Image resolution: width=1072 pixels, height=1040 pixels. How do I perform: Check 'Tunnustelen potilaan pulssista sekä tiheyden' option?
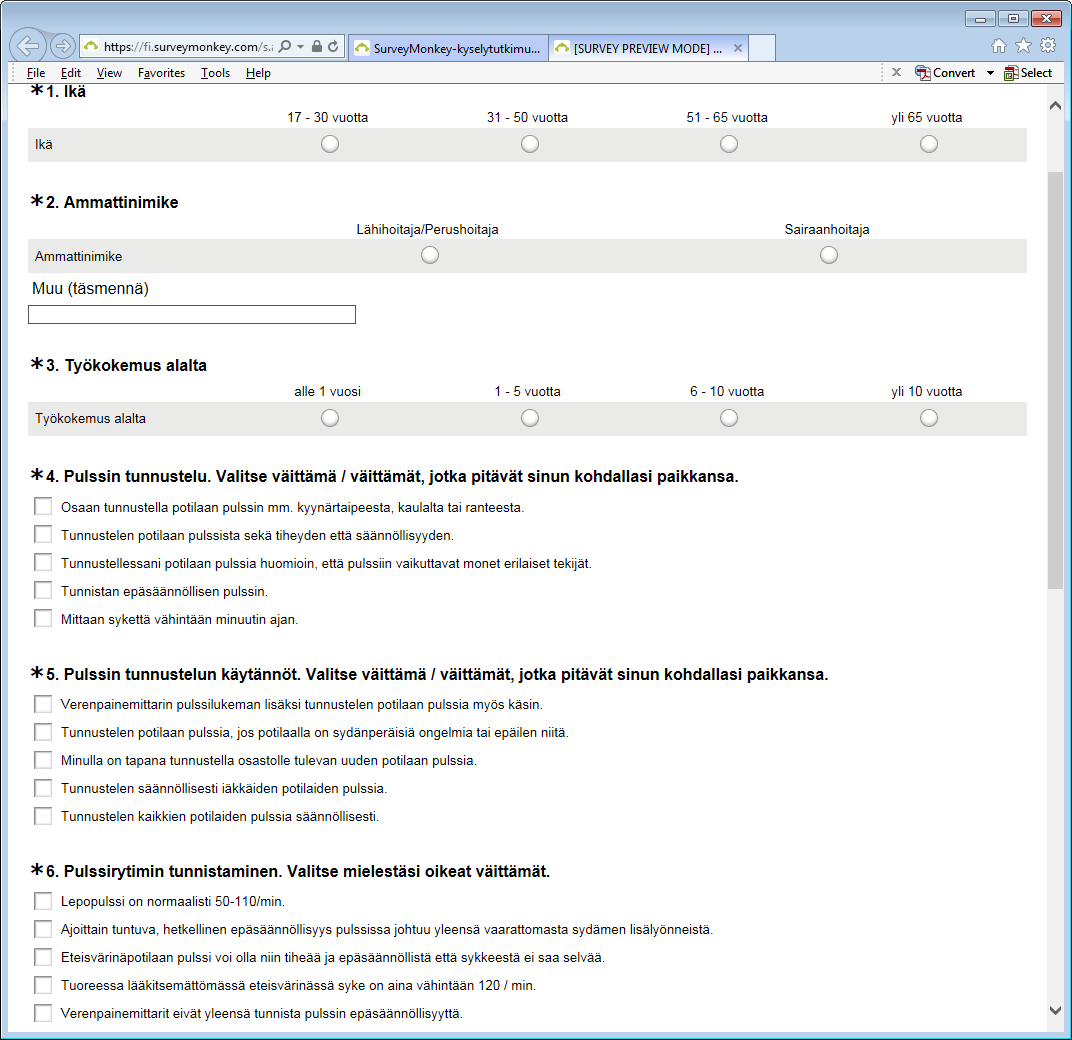point(43,535)
